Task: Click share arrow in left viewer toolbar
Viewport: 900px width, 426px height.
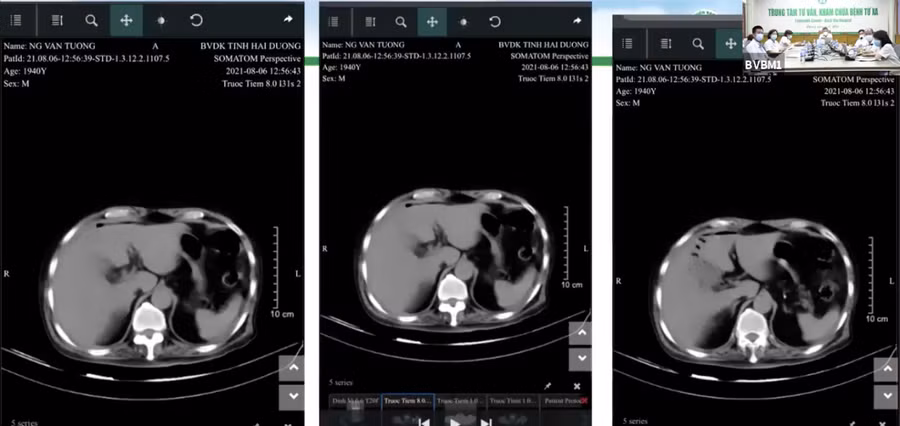Action: (288, 19)
